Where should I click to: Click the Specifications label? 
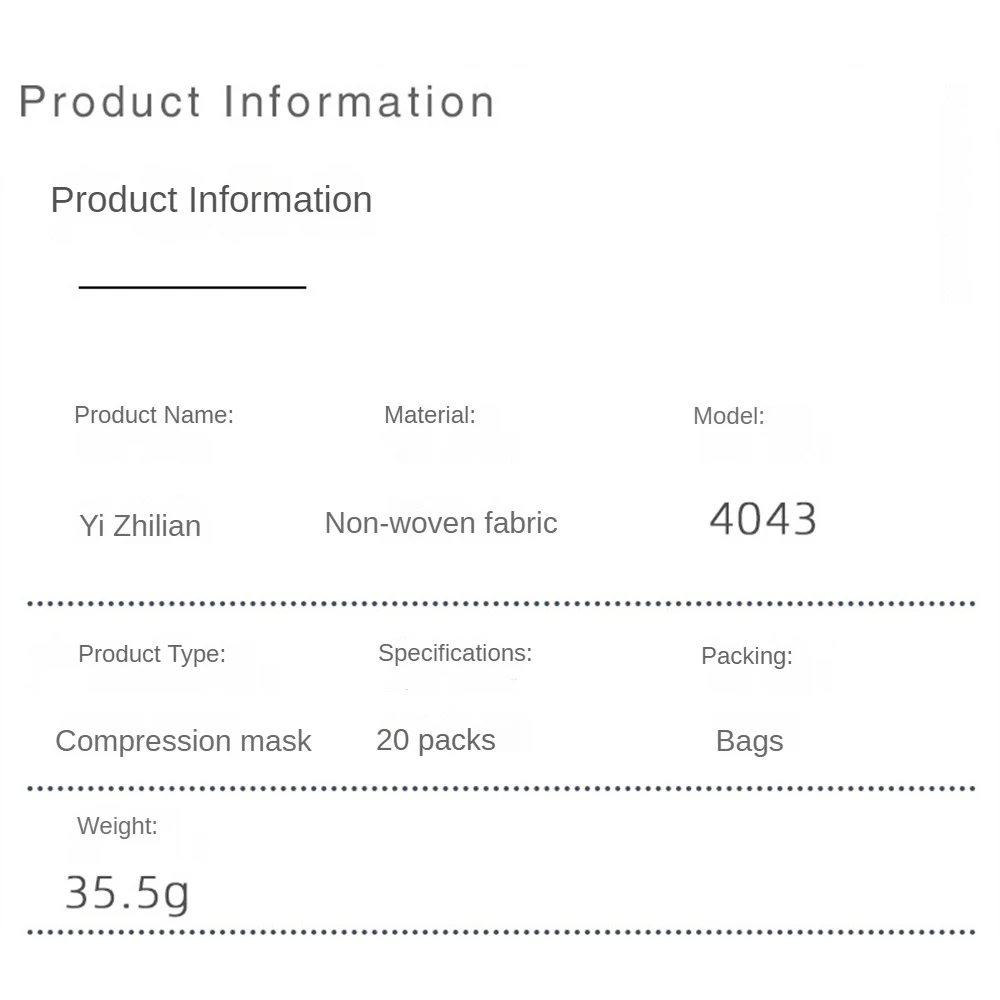tap(455, 653)
